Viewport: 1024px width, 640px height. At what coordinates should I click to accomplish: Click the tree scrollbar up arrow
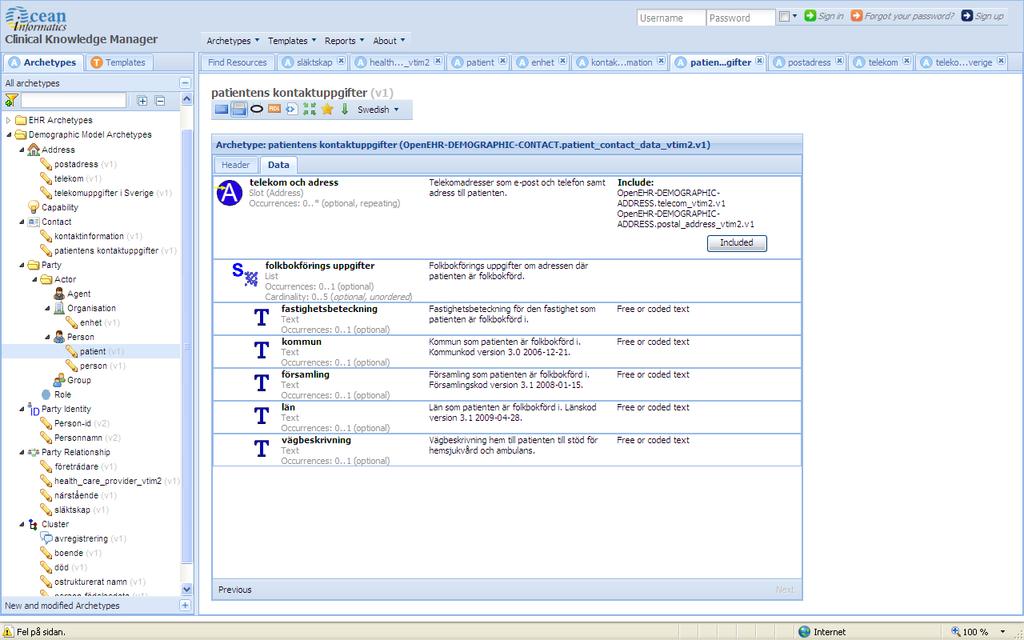pos(187,99)
